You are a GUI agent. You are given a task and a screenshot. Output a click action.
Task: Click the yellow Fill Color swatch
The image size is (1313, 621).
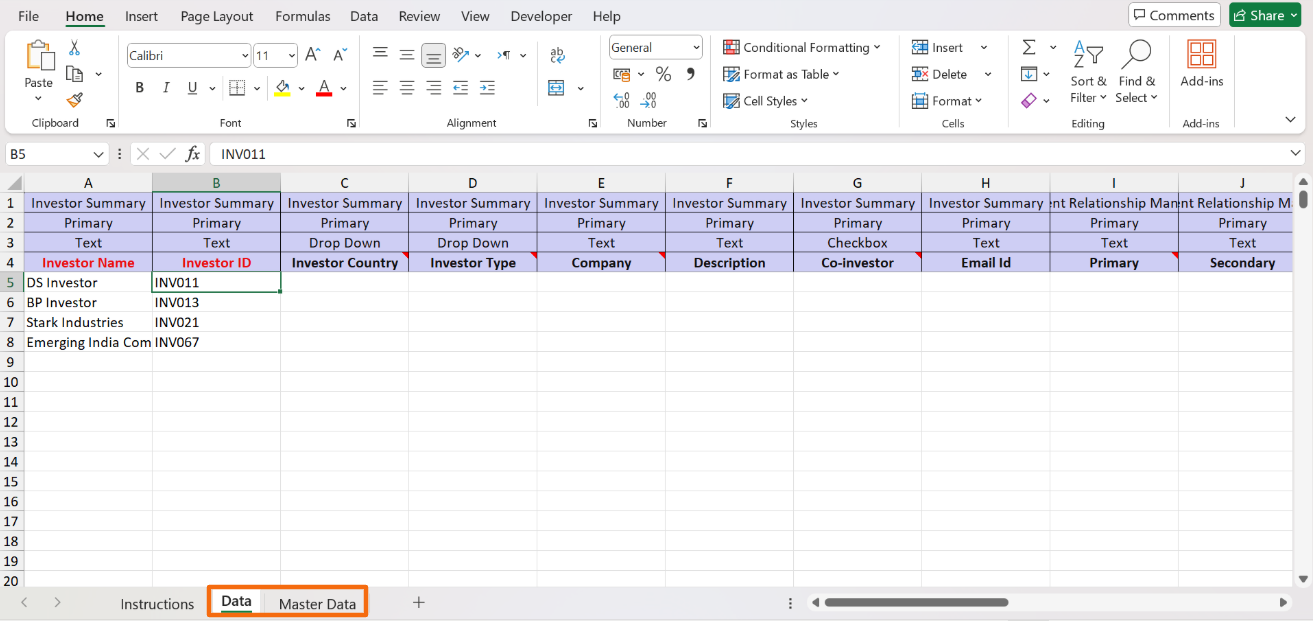283,88
